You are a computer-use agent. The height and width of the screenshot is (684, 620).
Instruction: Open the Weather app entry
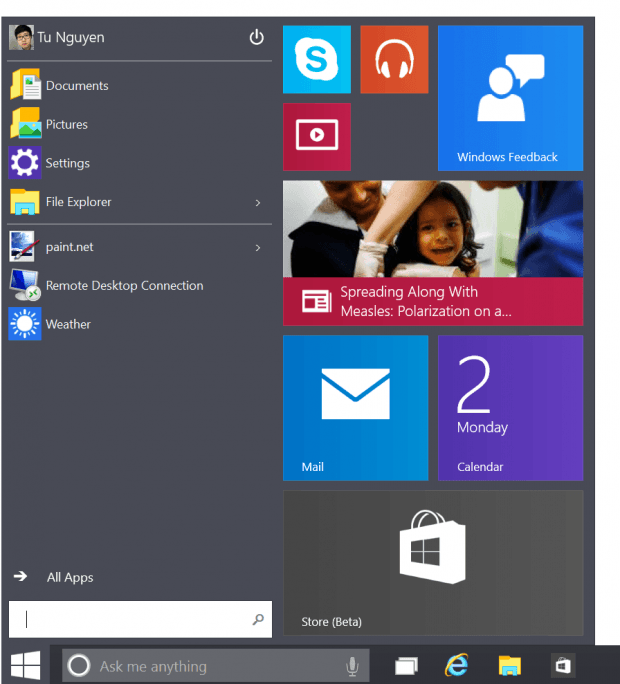pos(140,324)
